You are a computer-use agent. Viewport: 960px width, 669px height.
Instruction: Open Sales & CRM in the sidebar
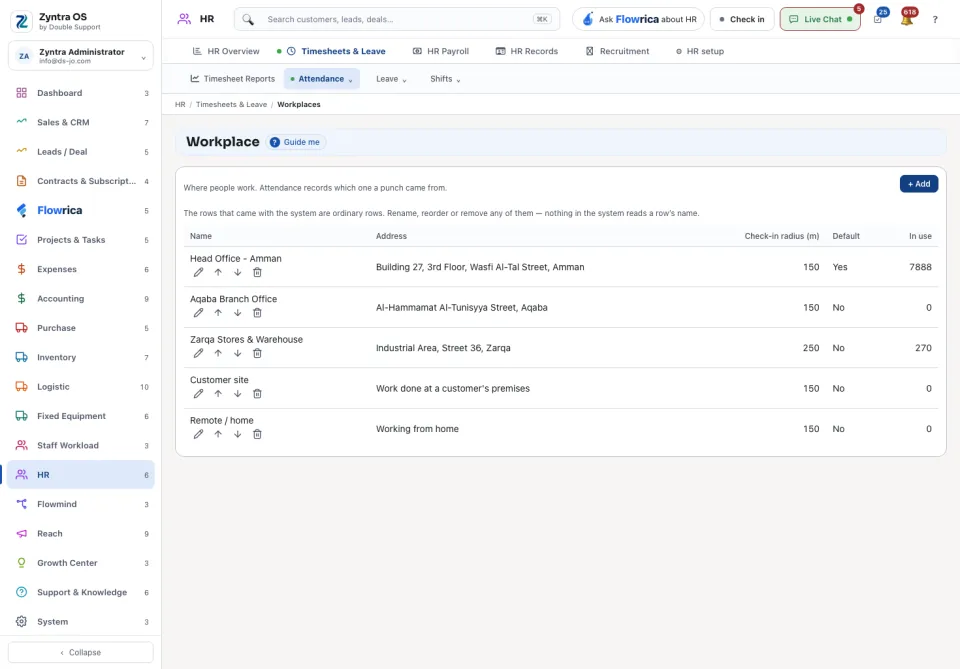81,122
